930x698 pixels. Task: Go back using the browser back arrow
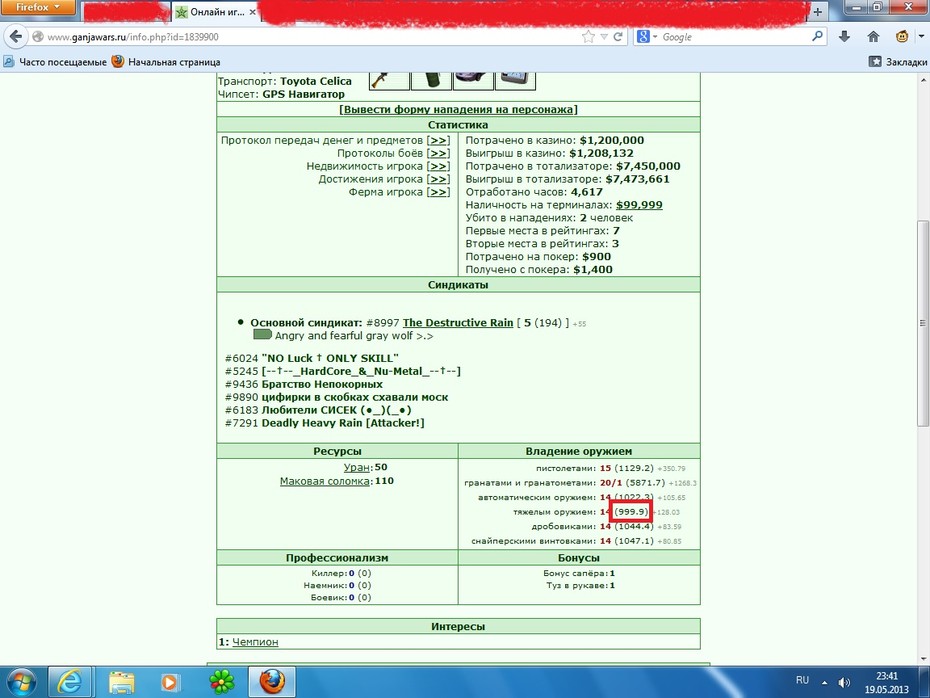click(x=16, y=37)
